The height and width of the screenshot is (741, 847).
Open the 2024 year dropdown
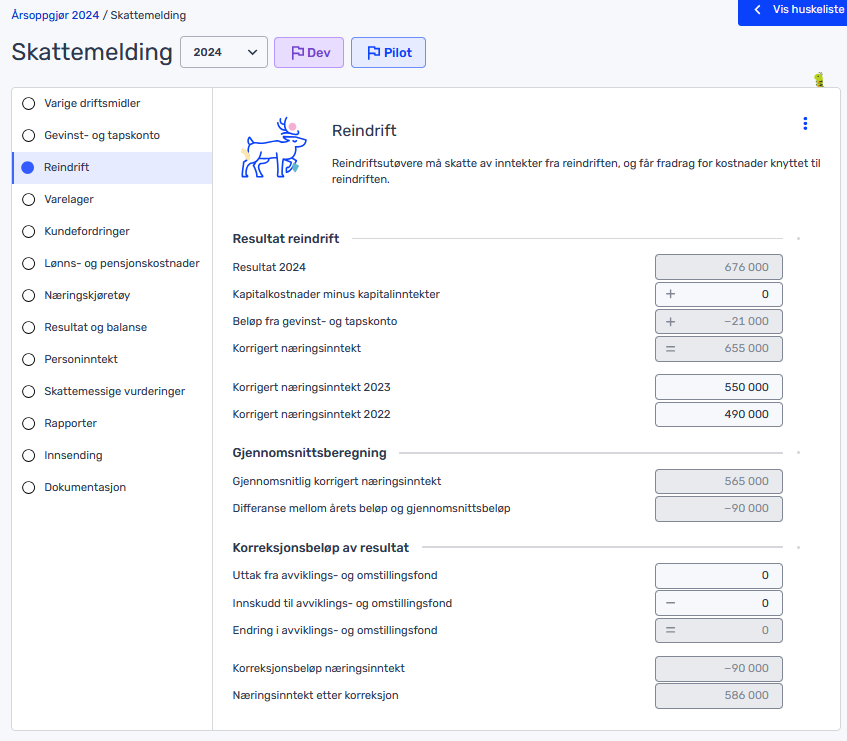coord(224,52)
